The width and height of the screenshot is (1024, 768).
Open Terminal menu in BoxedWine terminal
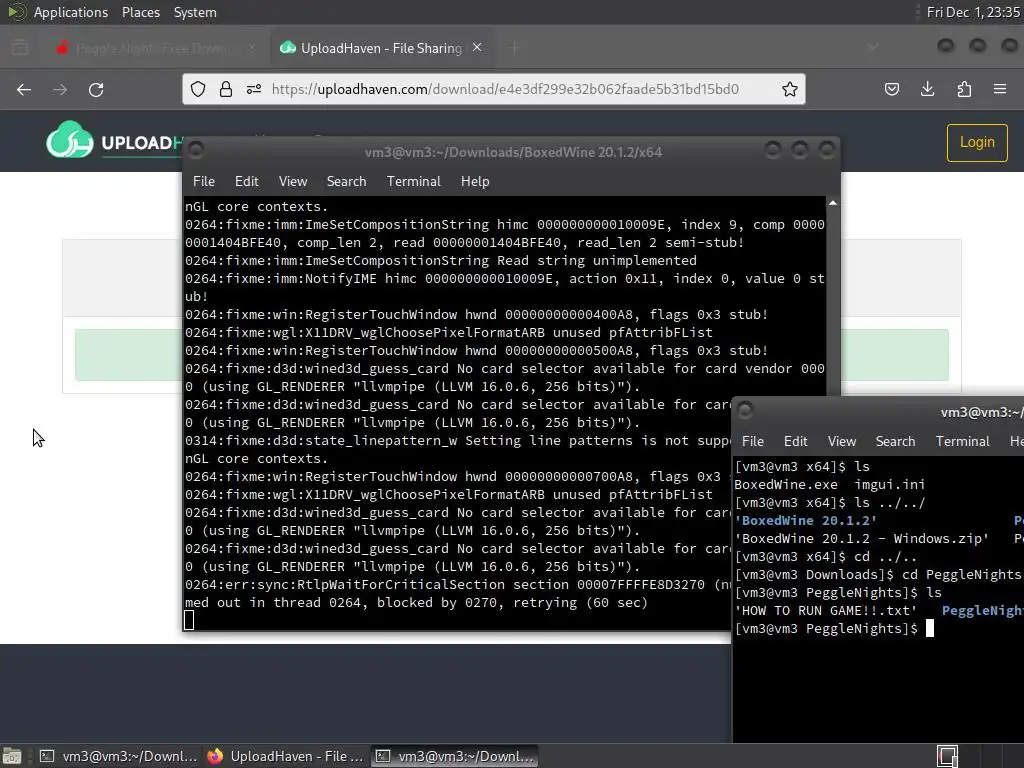(x=413, y=182)
